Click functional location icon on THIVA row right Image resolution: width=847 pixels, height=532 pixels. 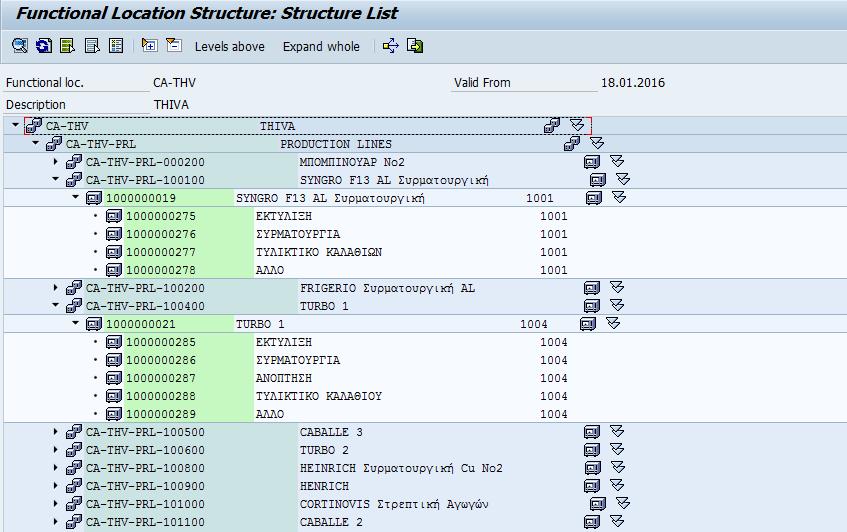pos(552,125)
